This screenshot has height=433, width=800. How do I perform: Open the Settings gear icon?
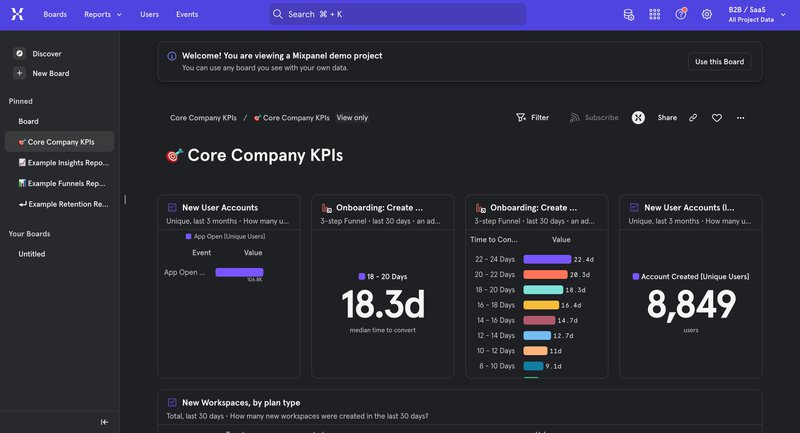point(707,14)
